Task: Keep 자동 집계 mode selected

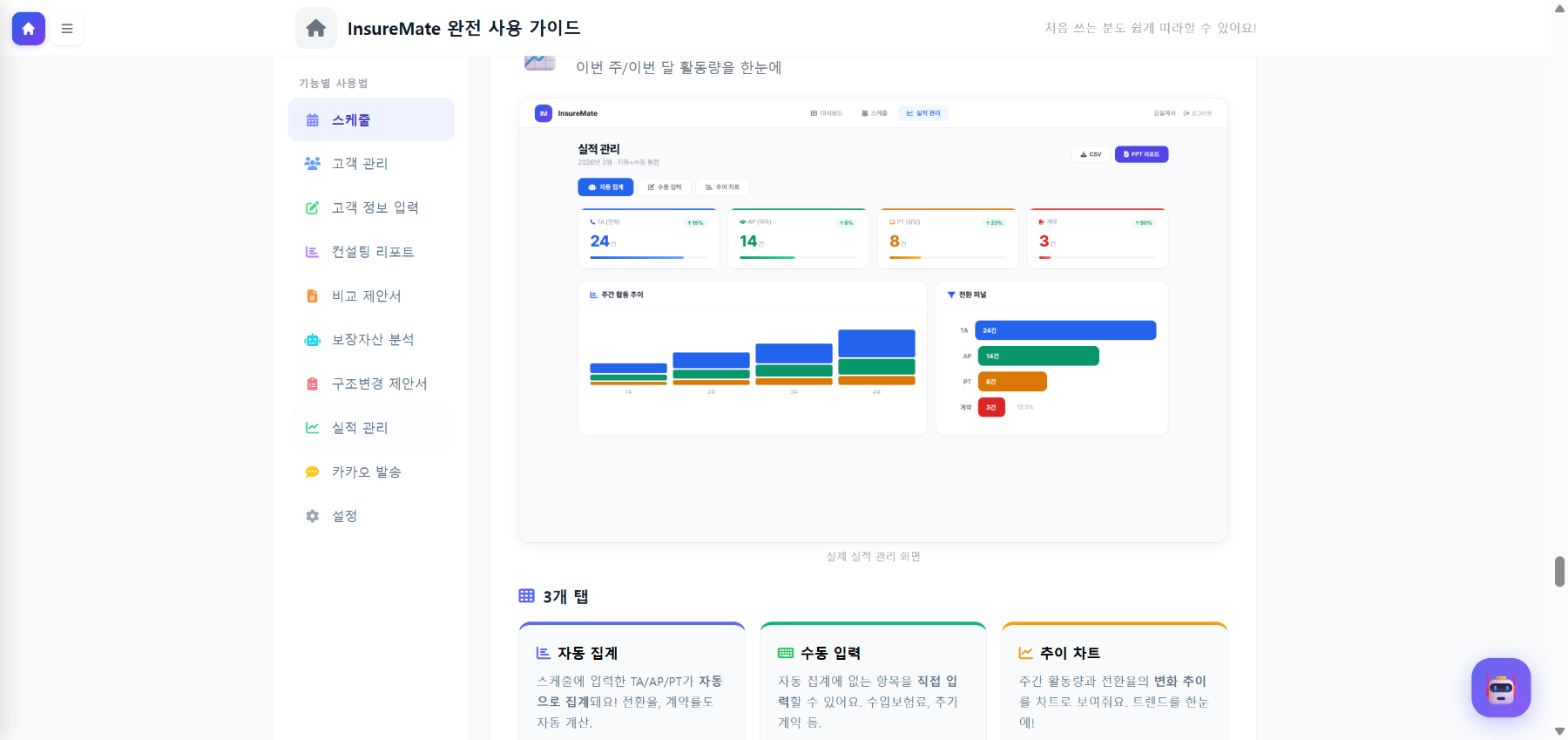Action: point(604,186)
